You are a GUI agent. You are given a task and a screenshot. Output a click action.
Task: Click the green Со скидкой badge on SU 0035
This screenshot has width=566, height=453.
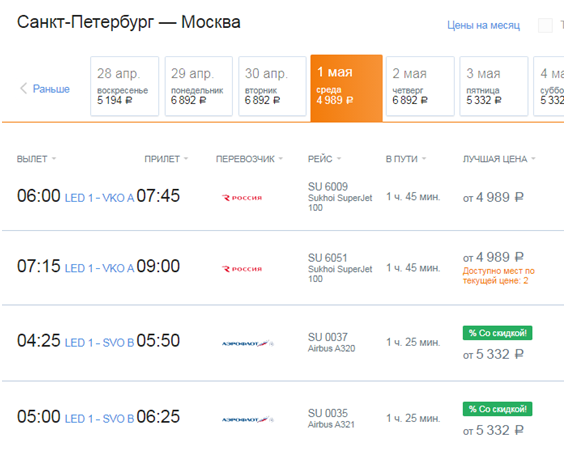coord(497,409)
